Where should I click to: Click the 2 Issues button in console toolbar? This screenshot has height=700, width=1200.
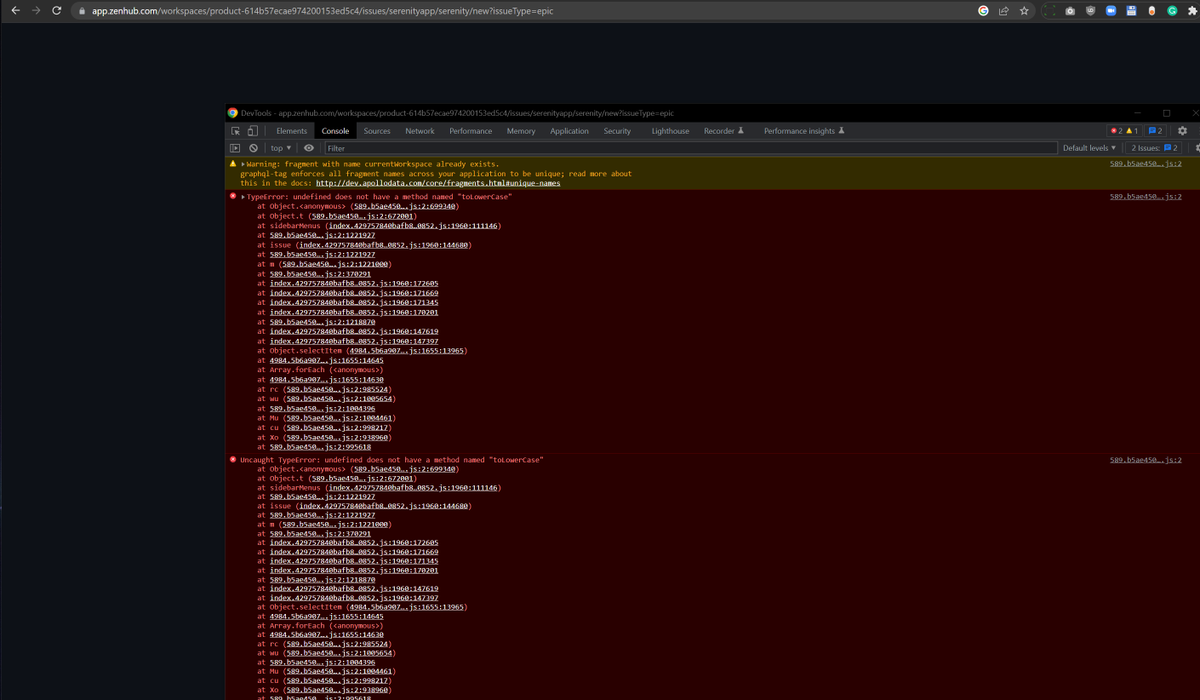(1155, 148)
